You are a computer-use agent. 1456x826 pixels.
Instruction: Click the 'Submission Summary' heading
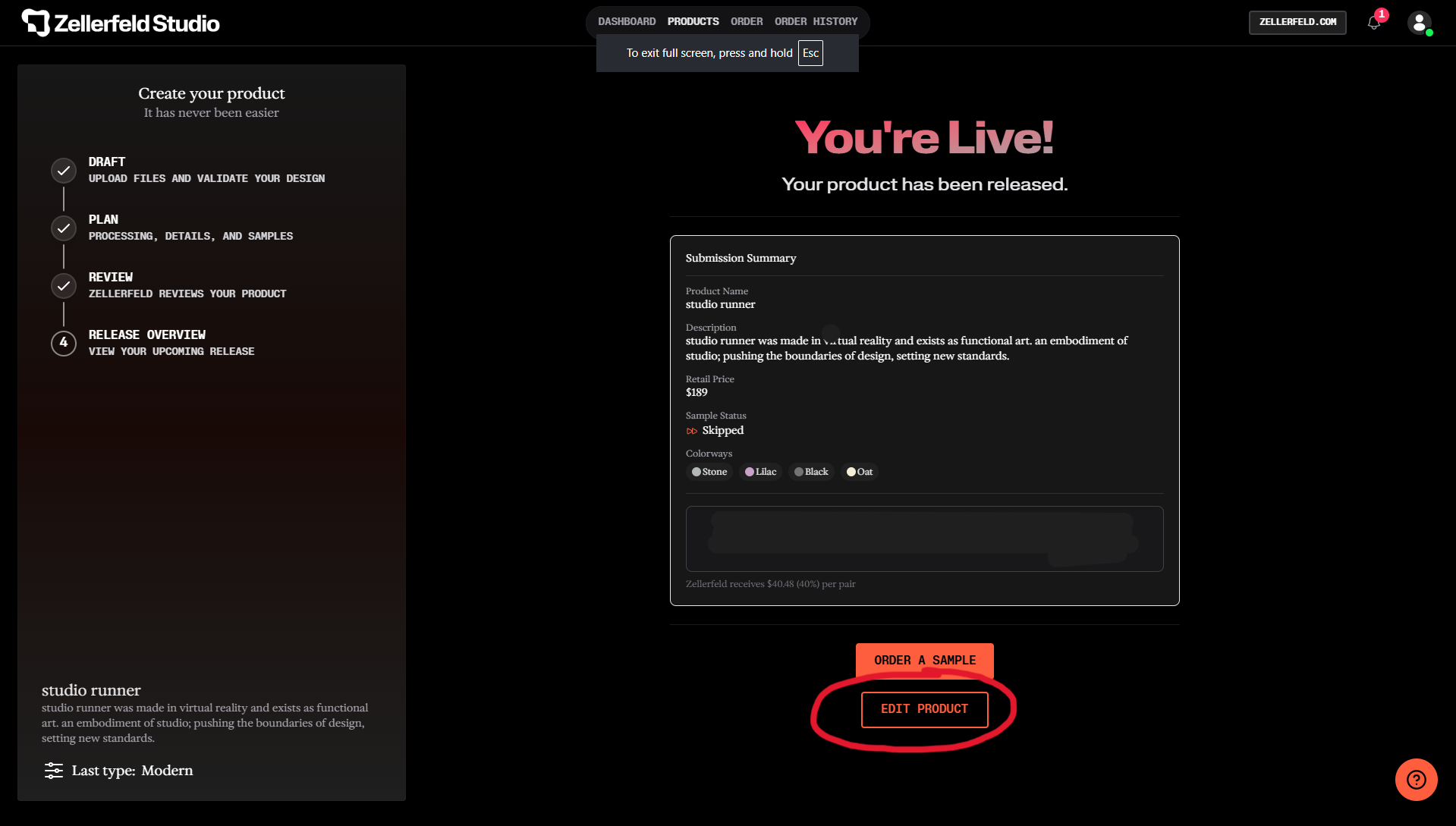(741, 258)
